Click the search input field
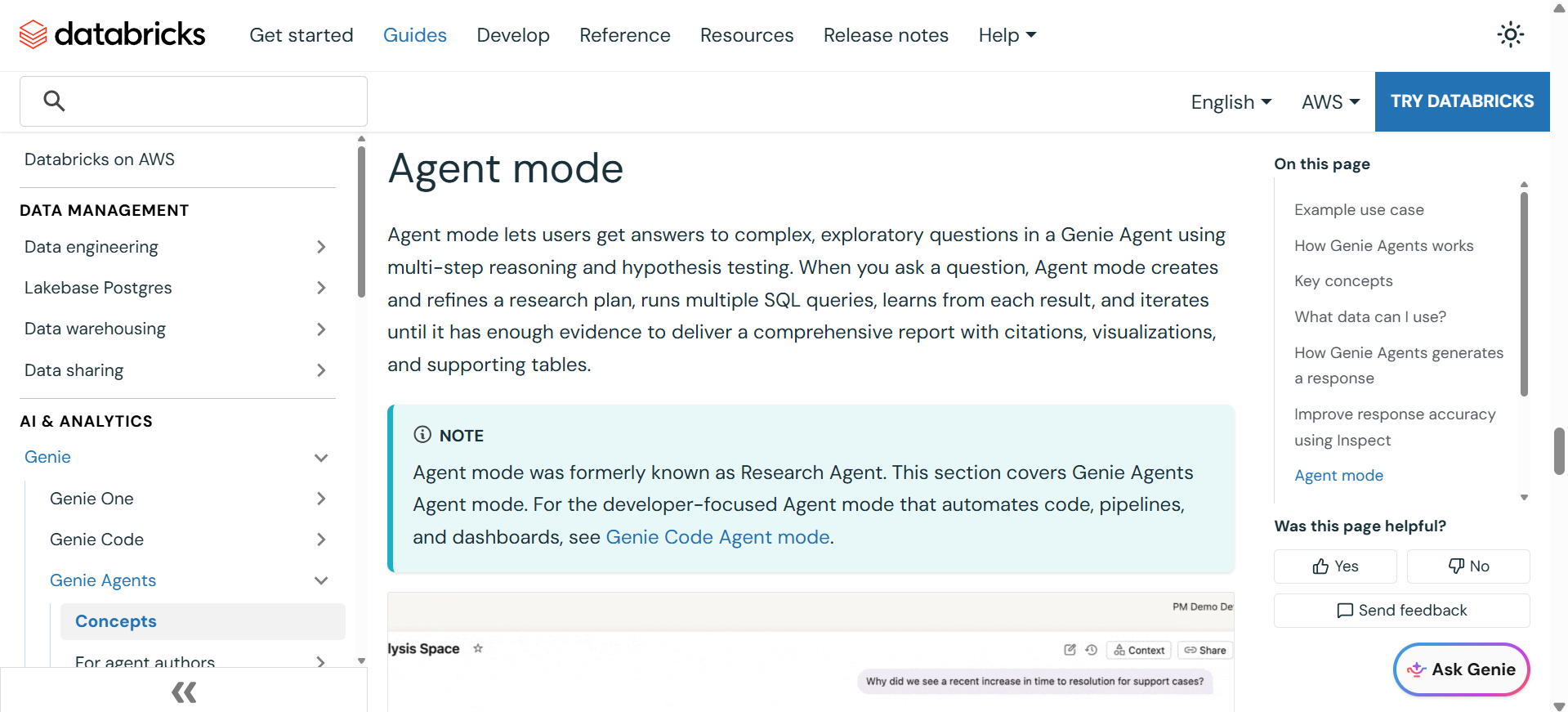Viewport: 1568px width, 712px height. coord(194,101)
